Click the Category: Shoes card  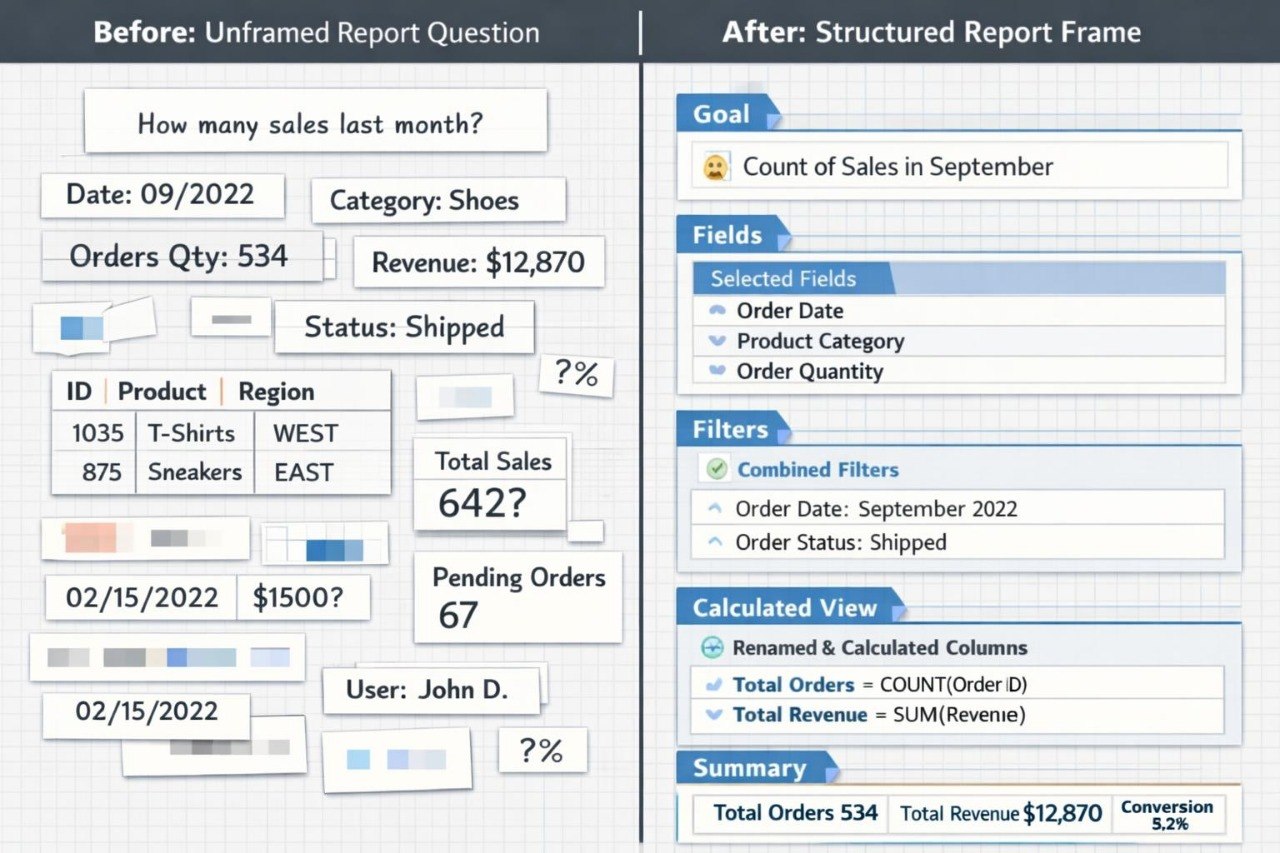pyautogui.click(x=438, y=201)
